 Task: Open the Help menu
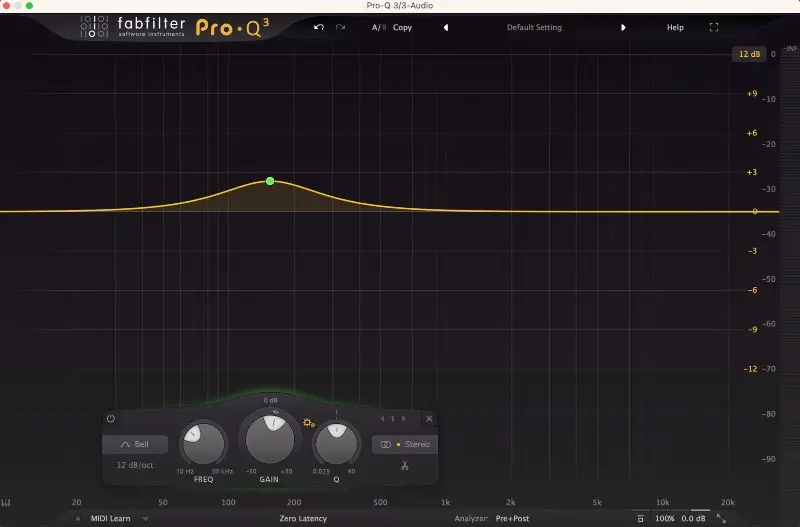675,27
